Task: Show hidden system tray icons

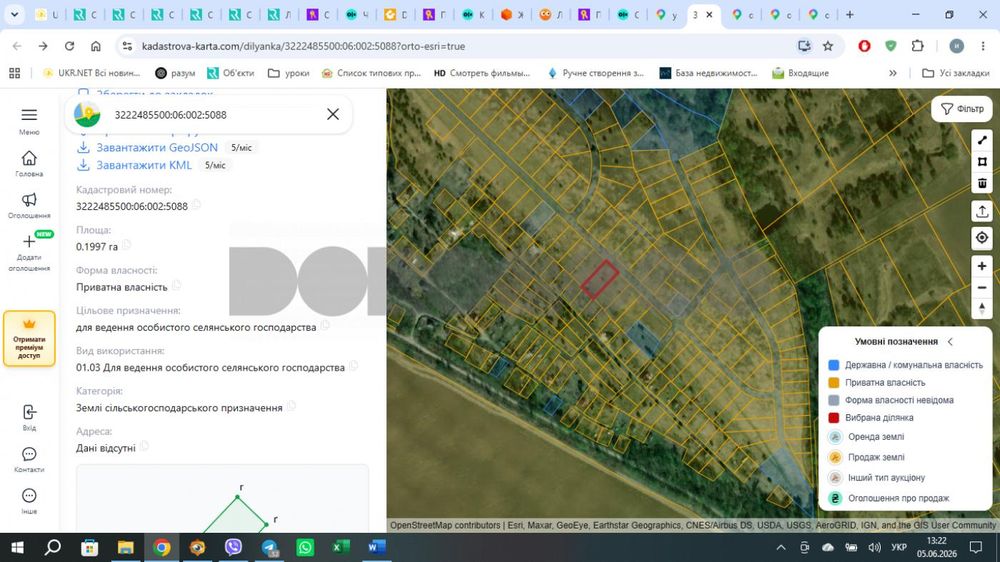Action: point(781,547)
